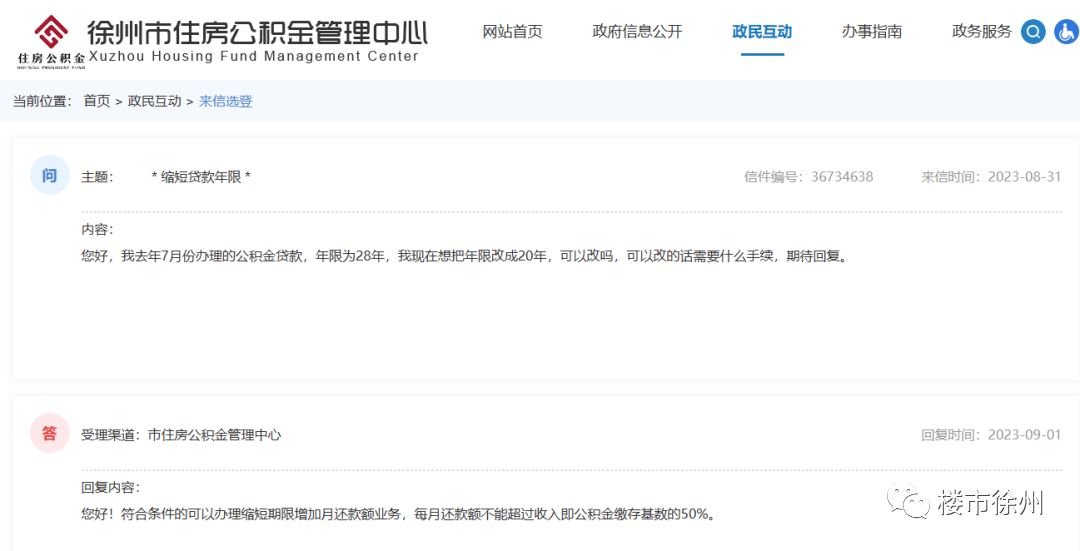Click 受理渠道 市住房公积金管理中心 text
Screen dimensions: 1080x551
181,435
